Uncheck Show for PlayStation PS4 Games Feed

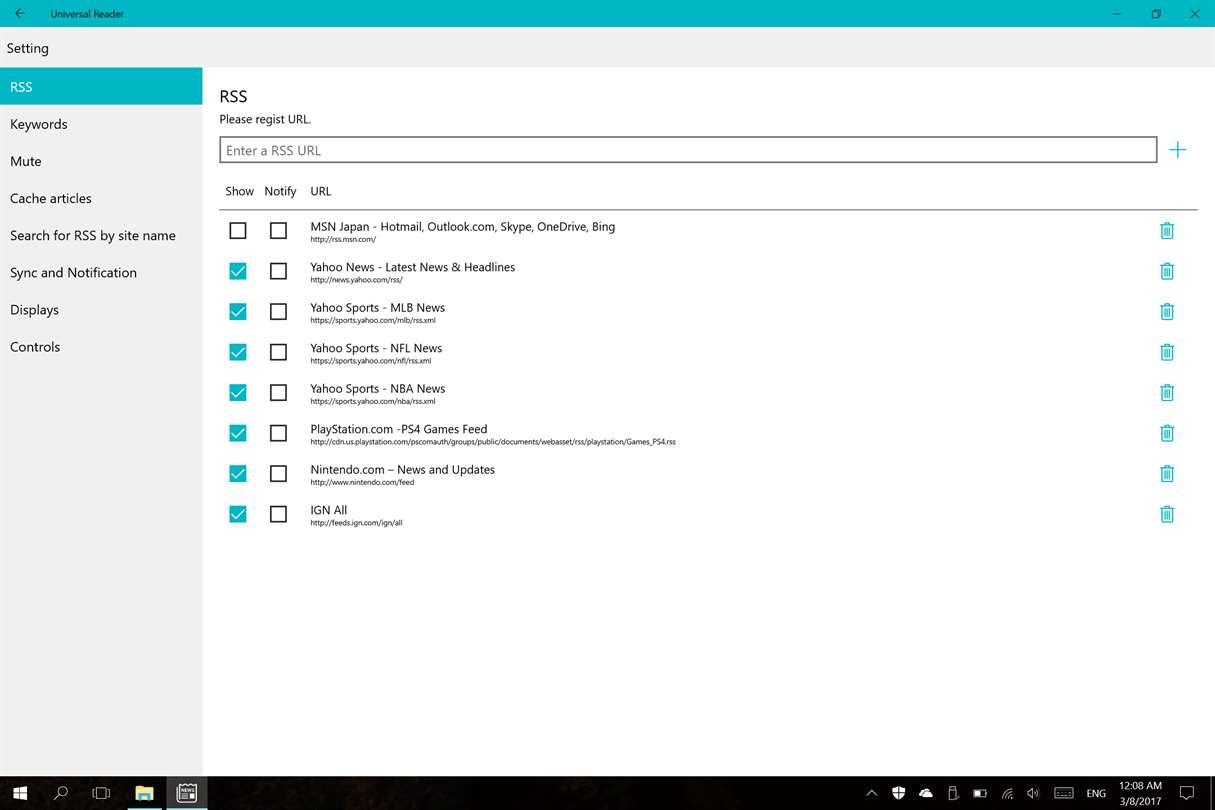238,433
